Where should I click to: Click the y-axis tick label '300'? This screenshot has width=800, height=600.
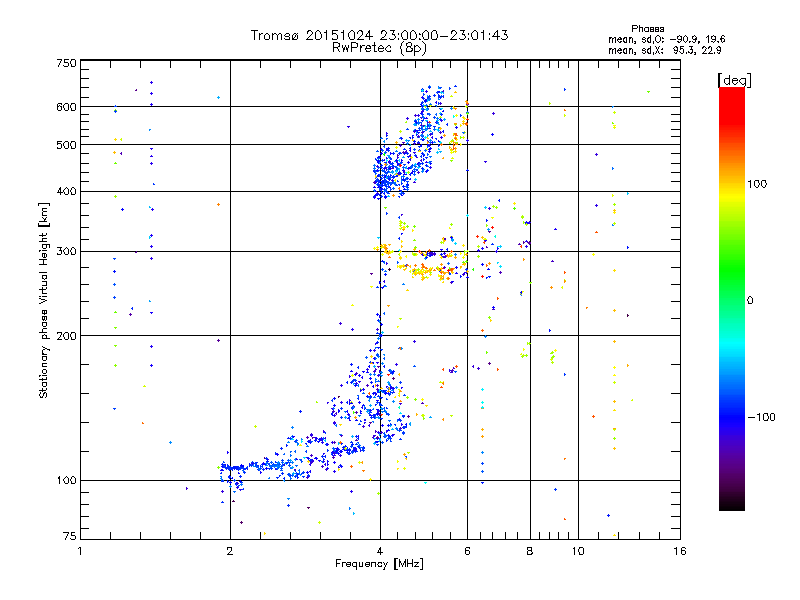pos(66,251)
